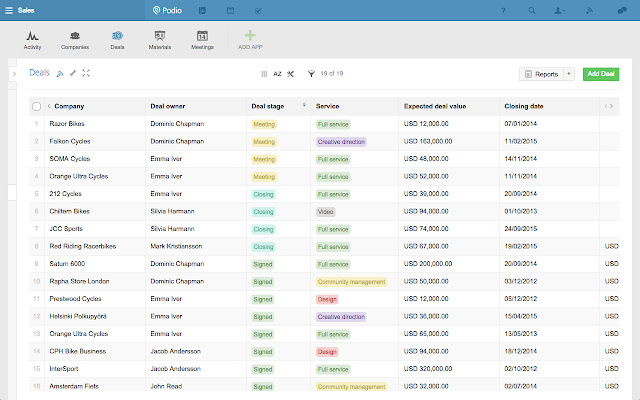Click the Podio logo home
Screen dimensions: 640x400
167,10
